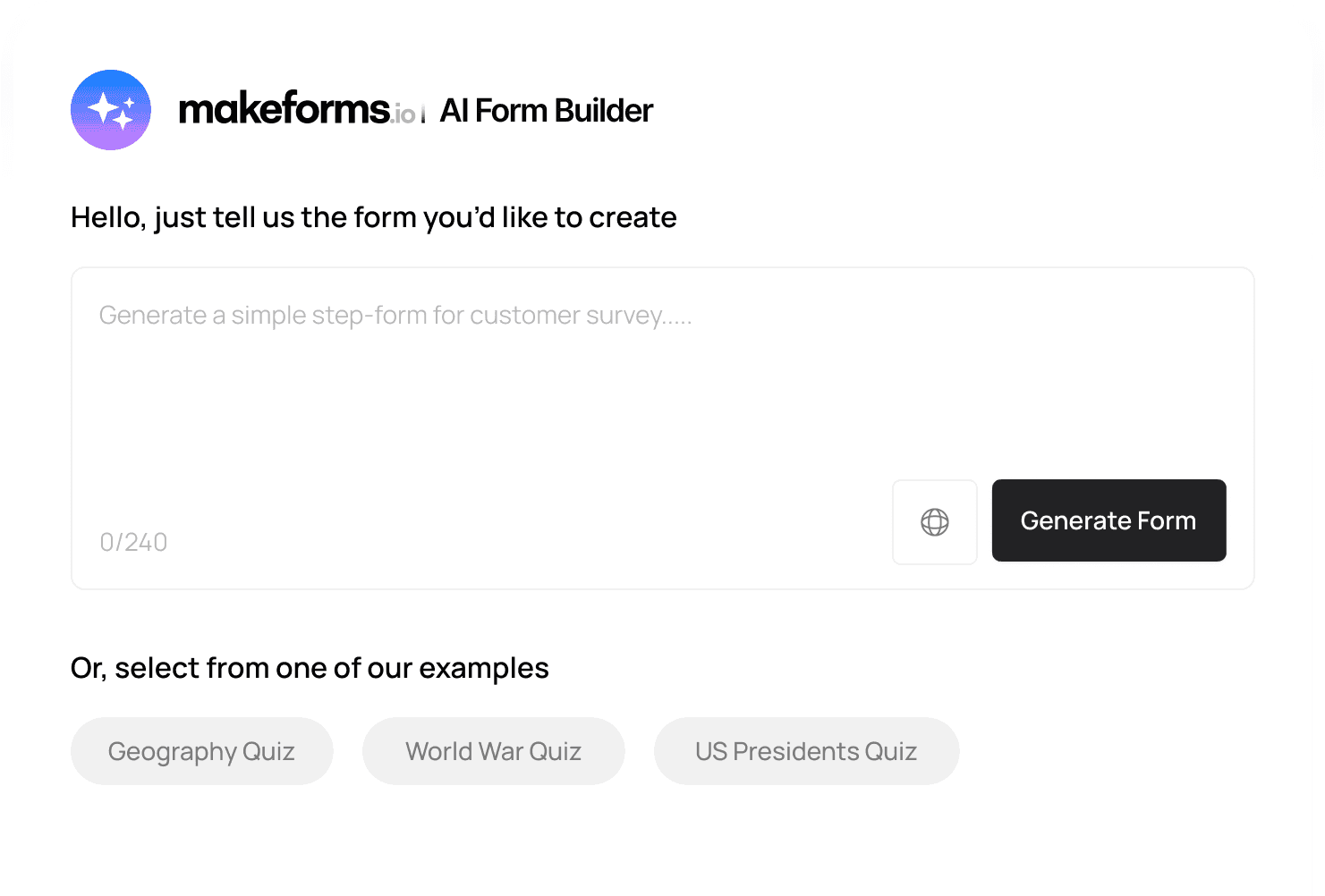Click the makeforms wordmark logo
The height and width of the screenshot is (896, 1325).
click(285, 110)
